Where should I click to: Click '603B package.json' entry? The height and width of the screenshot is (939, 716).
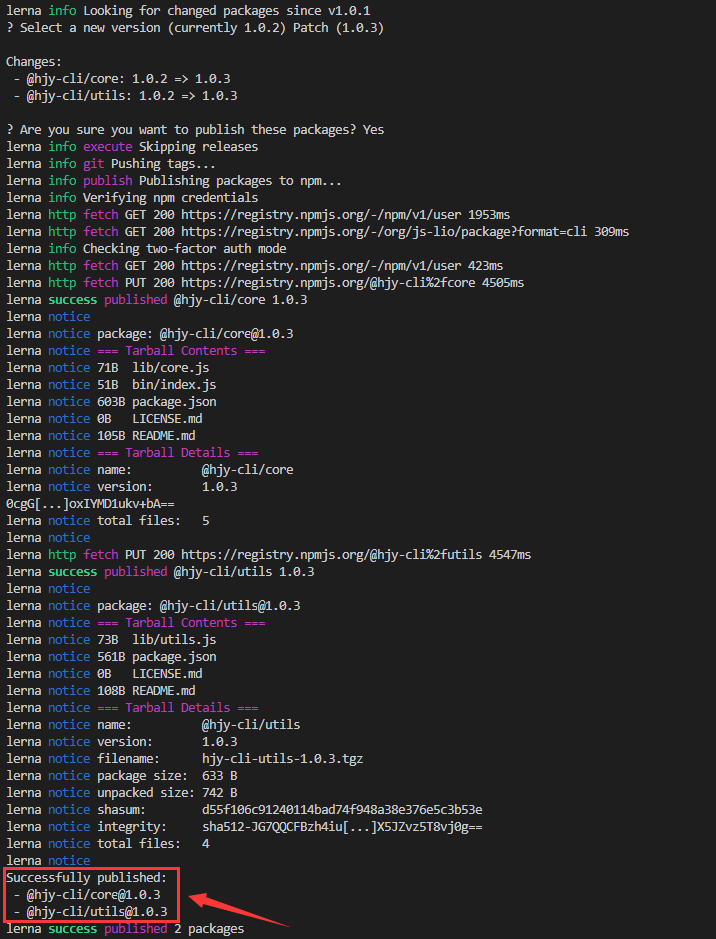(157, 401)
